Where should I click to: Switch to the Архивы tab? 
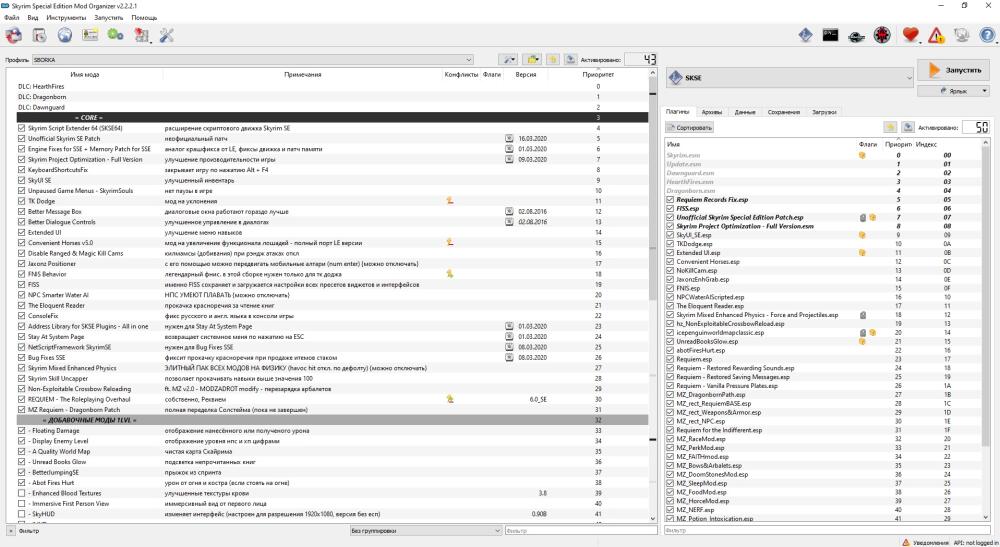tap(712, 112)
